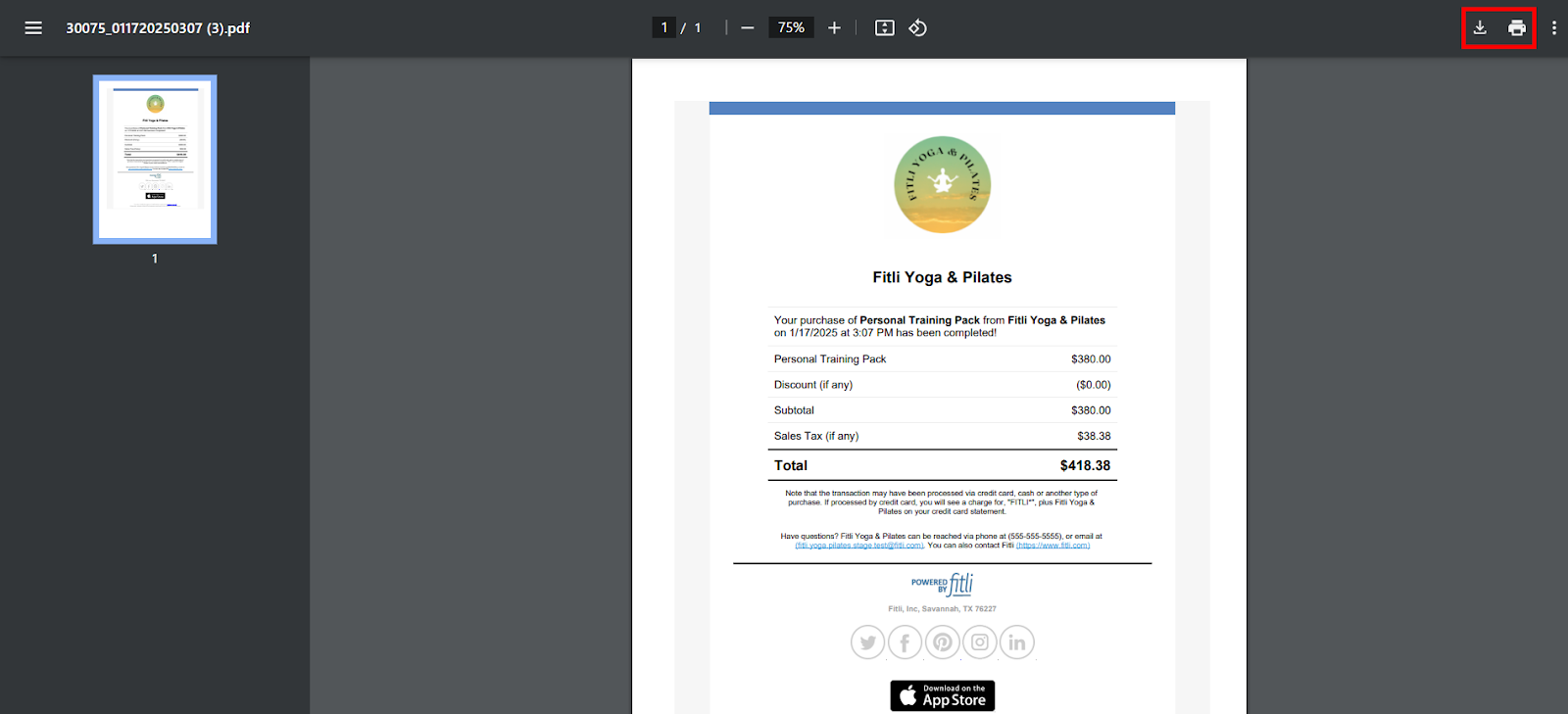Click the Discount amount ($0.00)

1094,385
